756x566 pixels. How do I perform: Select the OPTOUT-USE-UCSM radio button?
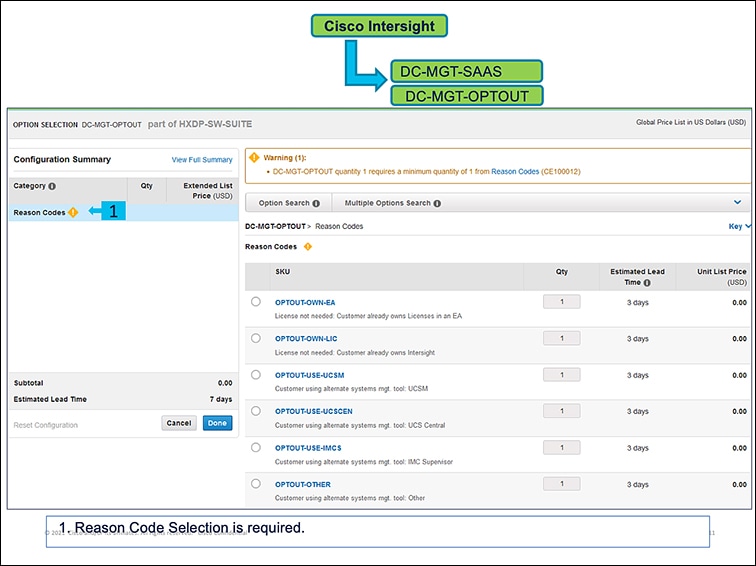click(x=256, y=375)
